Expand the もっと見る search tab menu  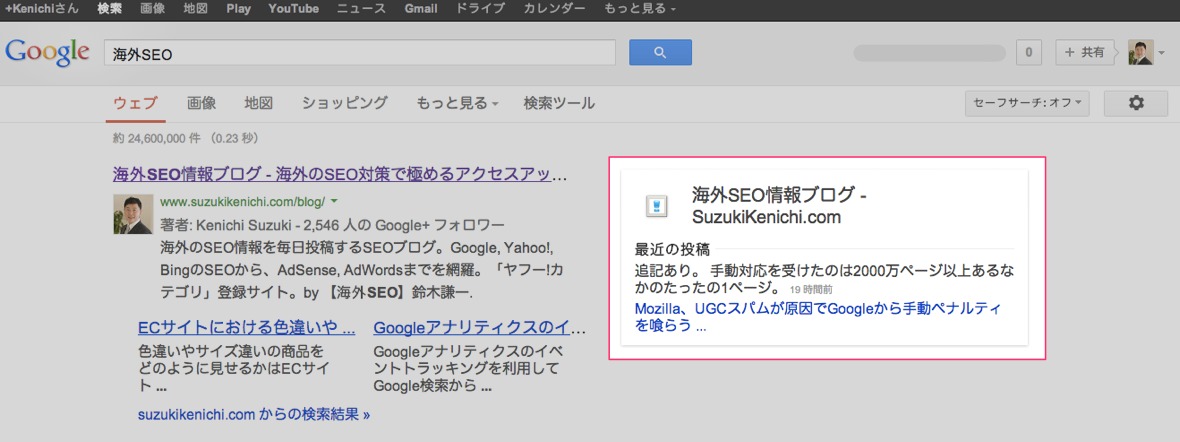coord(457,103)
